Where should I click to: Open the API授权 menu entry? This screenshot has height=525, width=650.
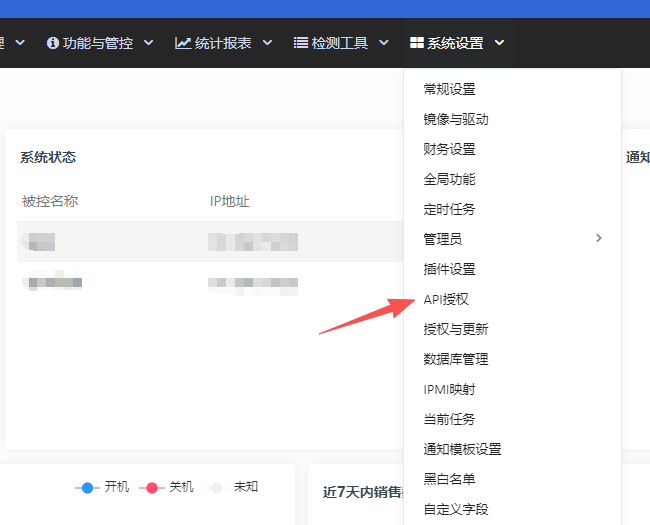coord(446,299)
